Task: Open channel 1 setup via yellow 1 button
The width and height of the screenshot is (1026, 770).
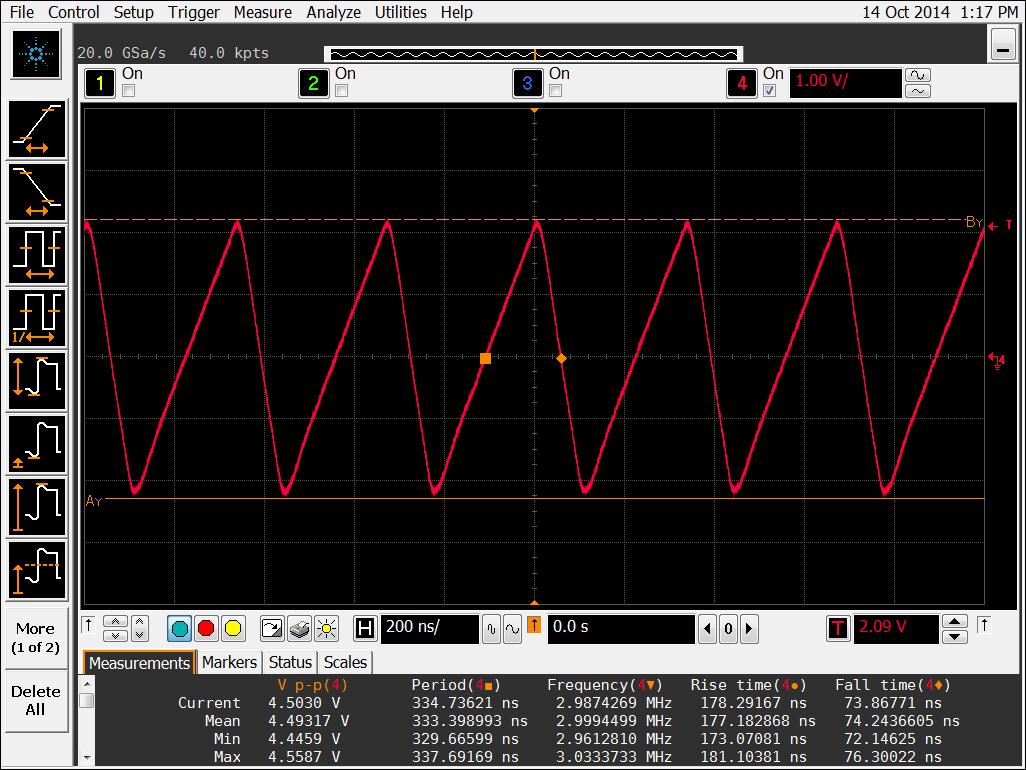Action: pos(99,83)
